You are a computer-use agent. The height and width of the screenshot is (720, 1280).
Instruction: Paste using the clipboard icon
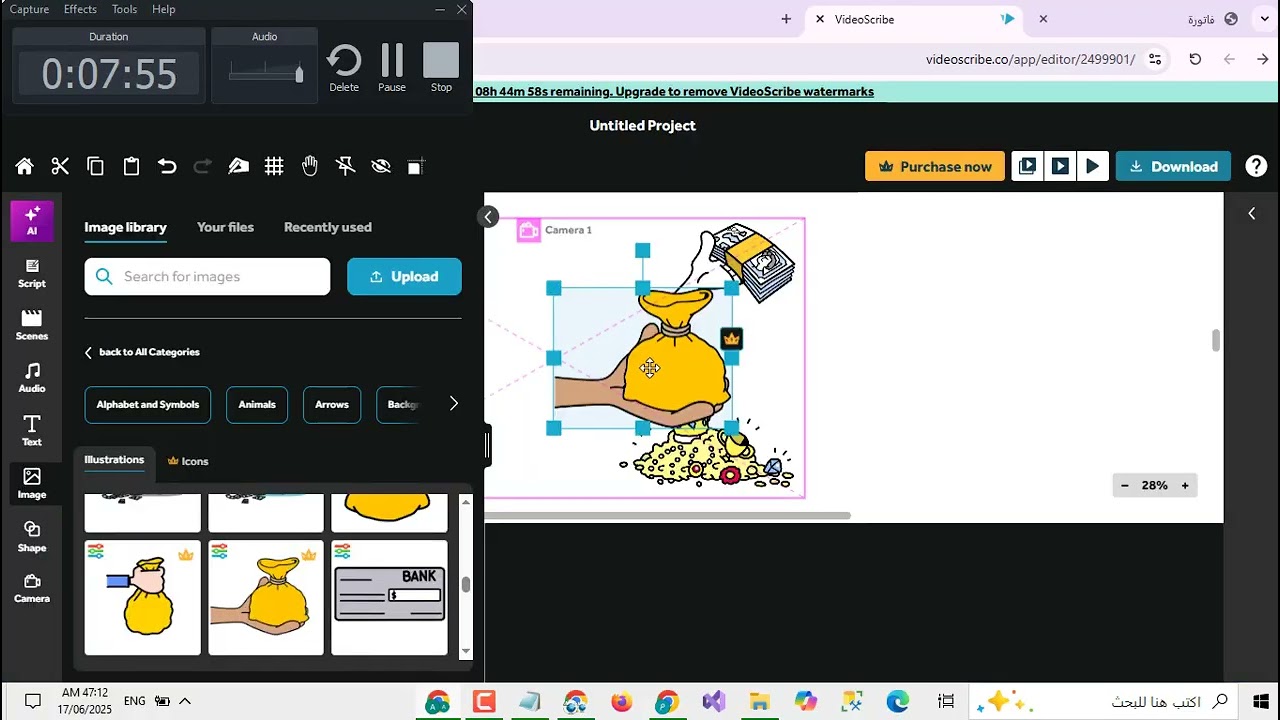tap(131, 167)
